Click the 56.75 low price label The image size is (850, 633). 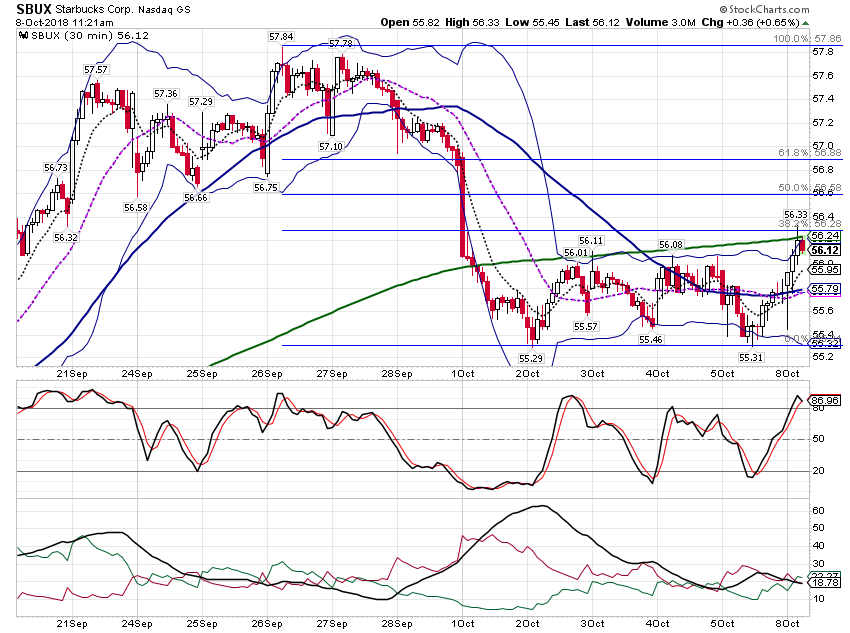click(266, 188)
